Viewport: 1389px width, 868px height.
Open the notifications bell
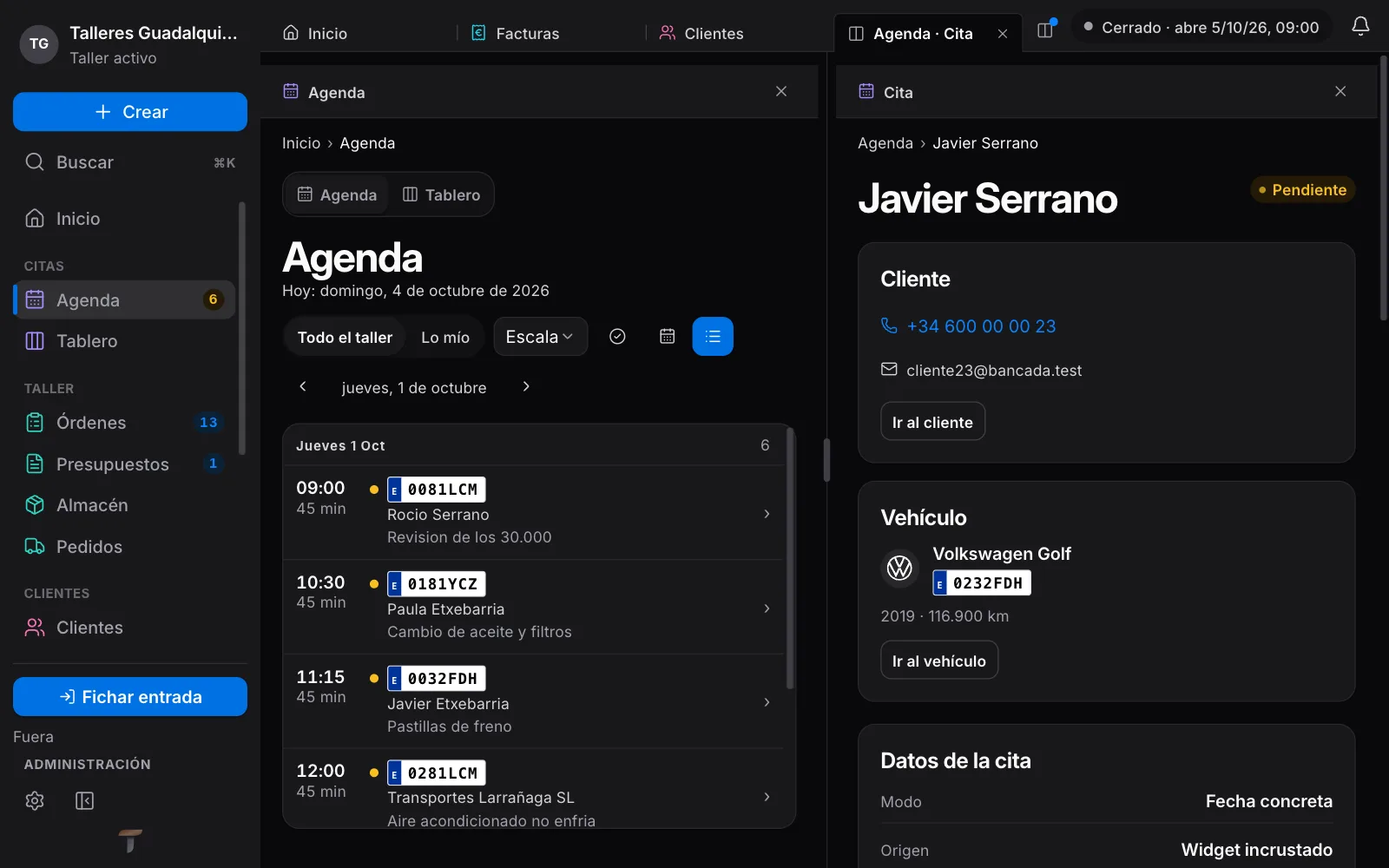coord(1360,27)
